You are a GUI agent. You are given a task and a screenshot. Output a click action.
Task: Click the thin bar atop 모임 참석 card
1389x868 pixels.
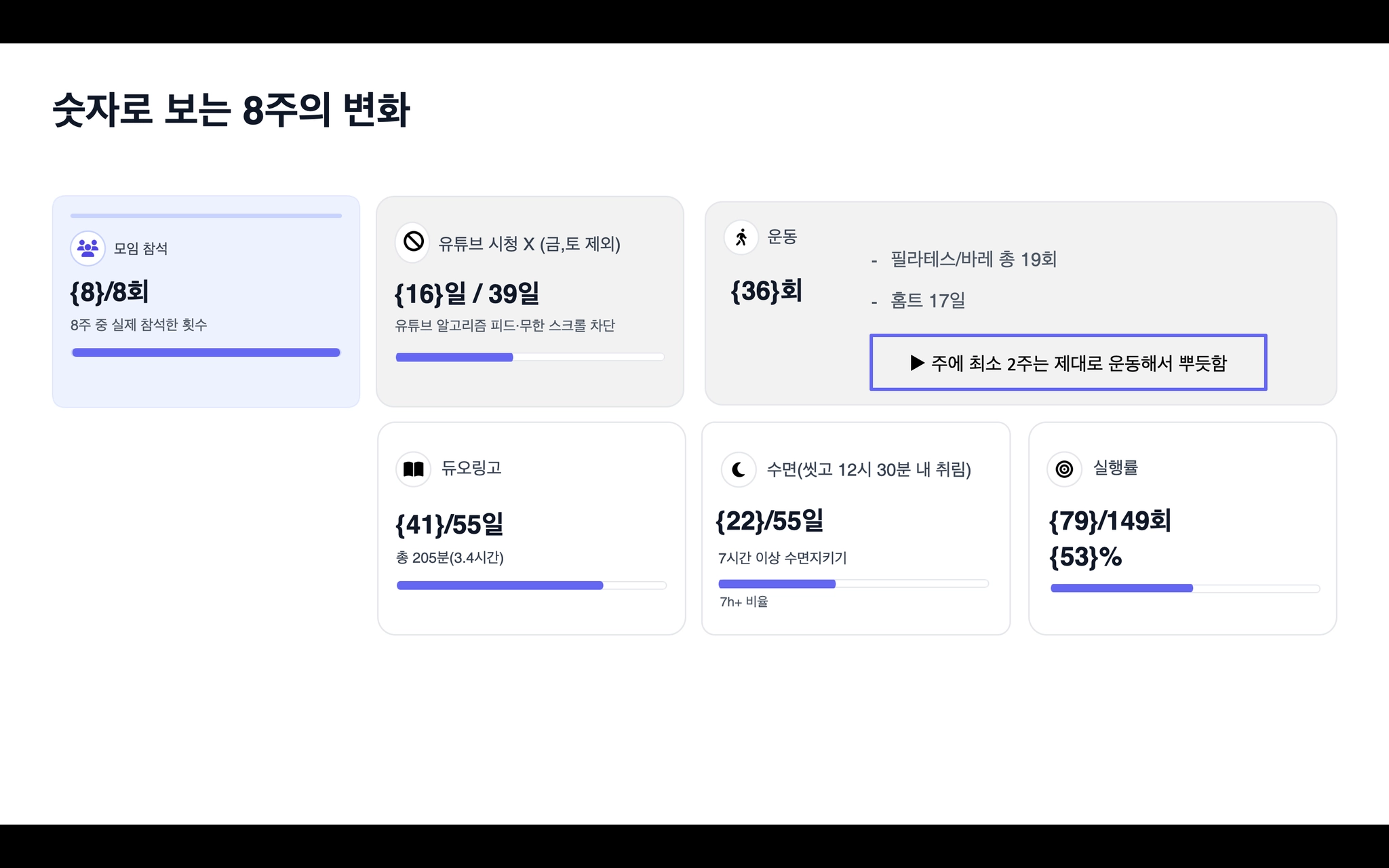coord(206,216)
